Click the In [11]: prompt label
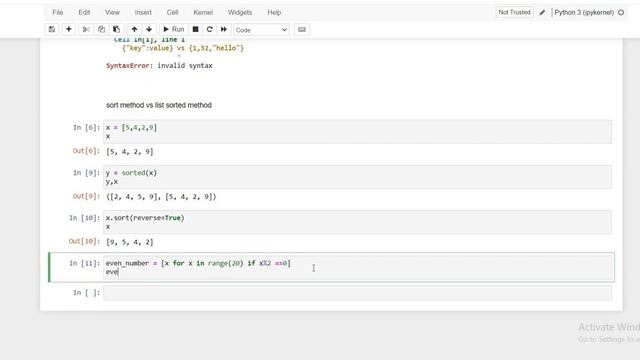Viewport: 640px width, 360px height. point(84,263)
